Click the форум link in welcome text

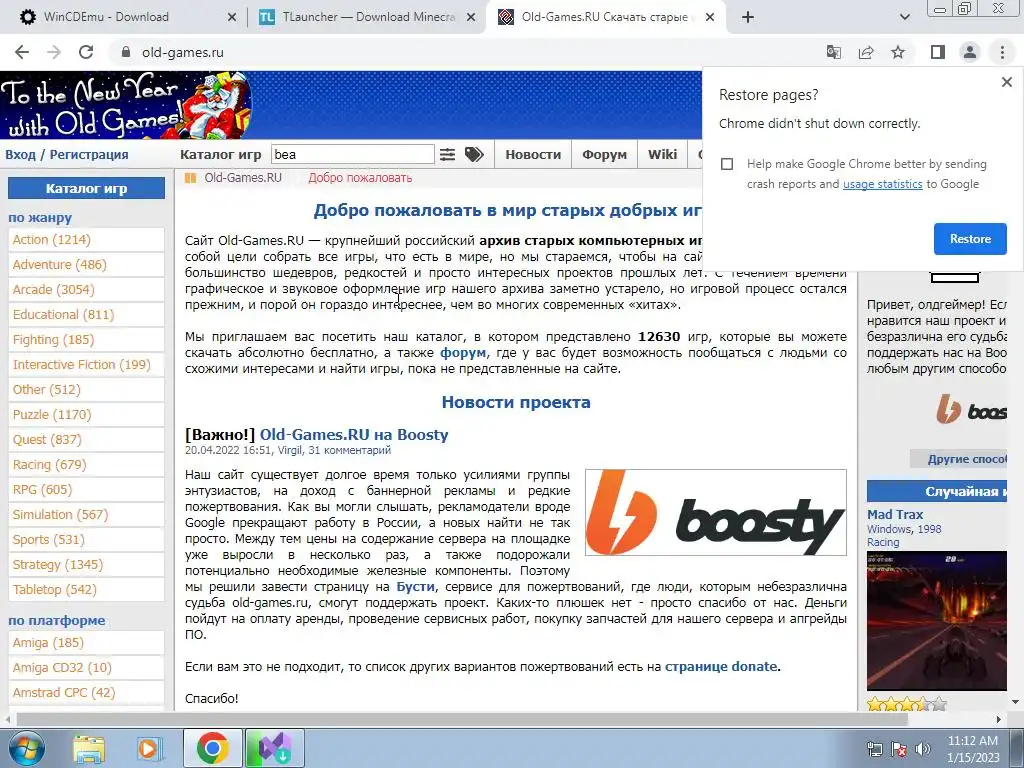pyautogui.click(x=463, y=353)
